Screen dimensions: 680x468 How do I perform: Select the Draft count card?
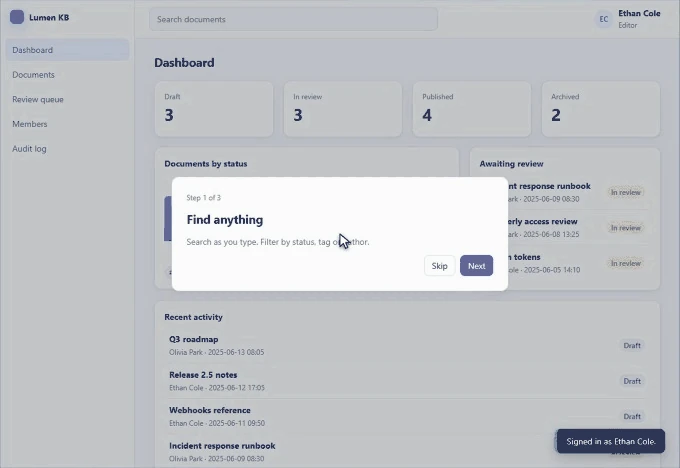pos(214,109)
